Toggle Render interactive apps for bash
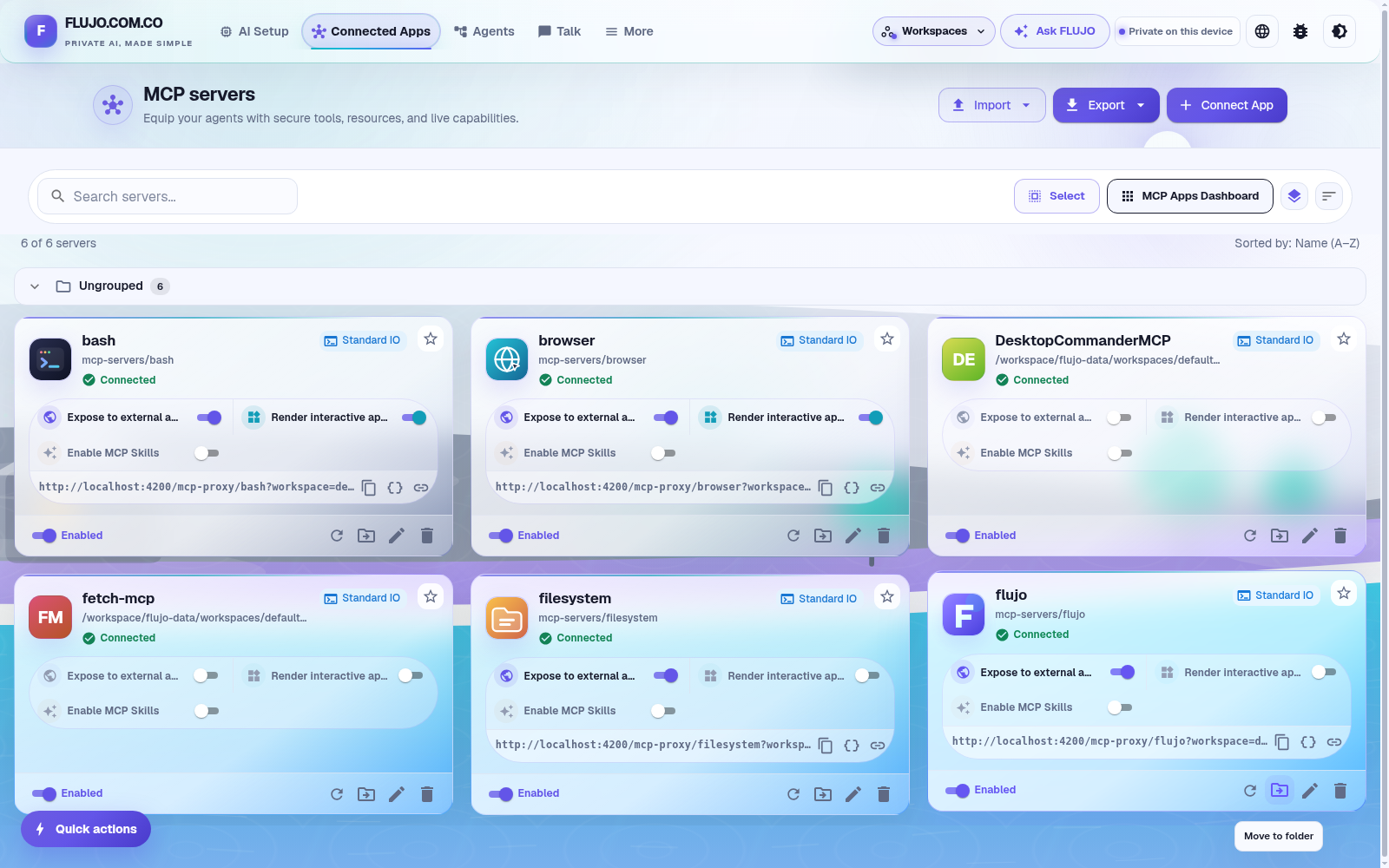This screenshot has width=1389, height=868. 414,418
